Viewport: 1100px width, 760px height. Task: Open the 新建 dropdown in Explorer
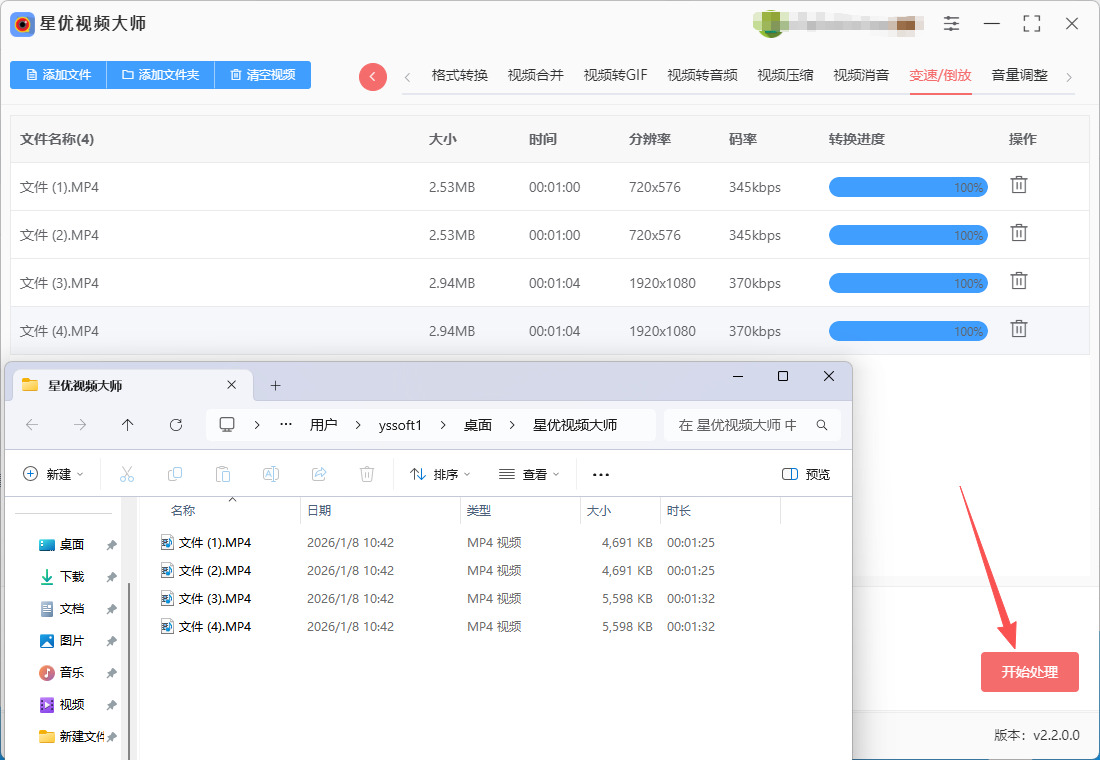click(x=54, y=474)
